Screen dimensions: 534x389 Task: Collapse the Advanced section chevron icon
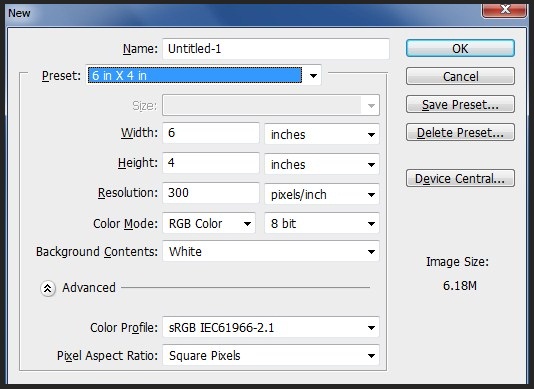[48, 289]
